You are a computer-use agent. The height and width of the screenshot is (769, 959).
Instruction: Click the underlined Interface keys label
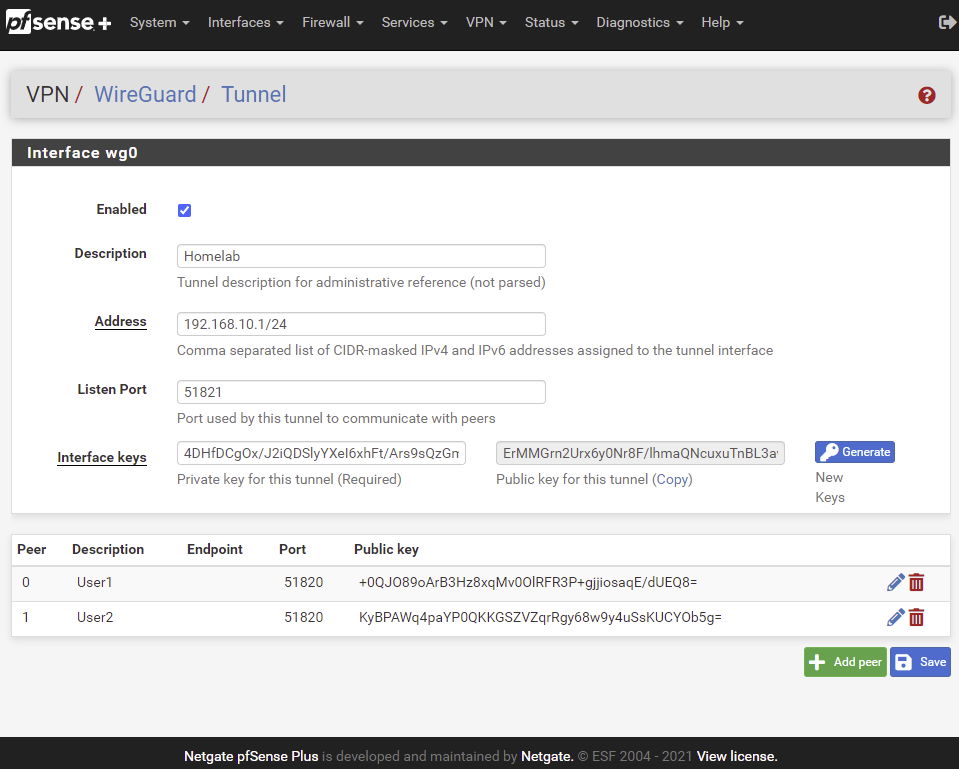click(102, 458)
